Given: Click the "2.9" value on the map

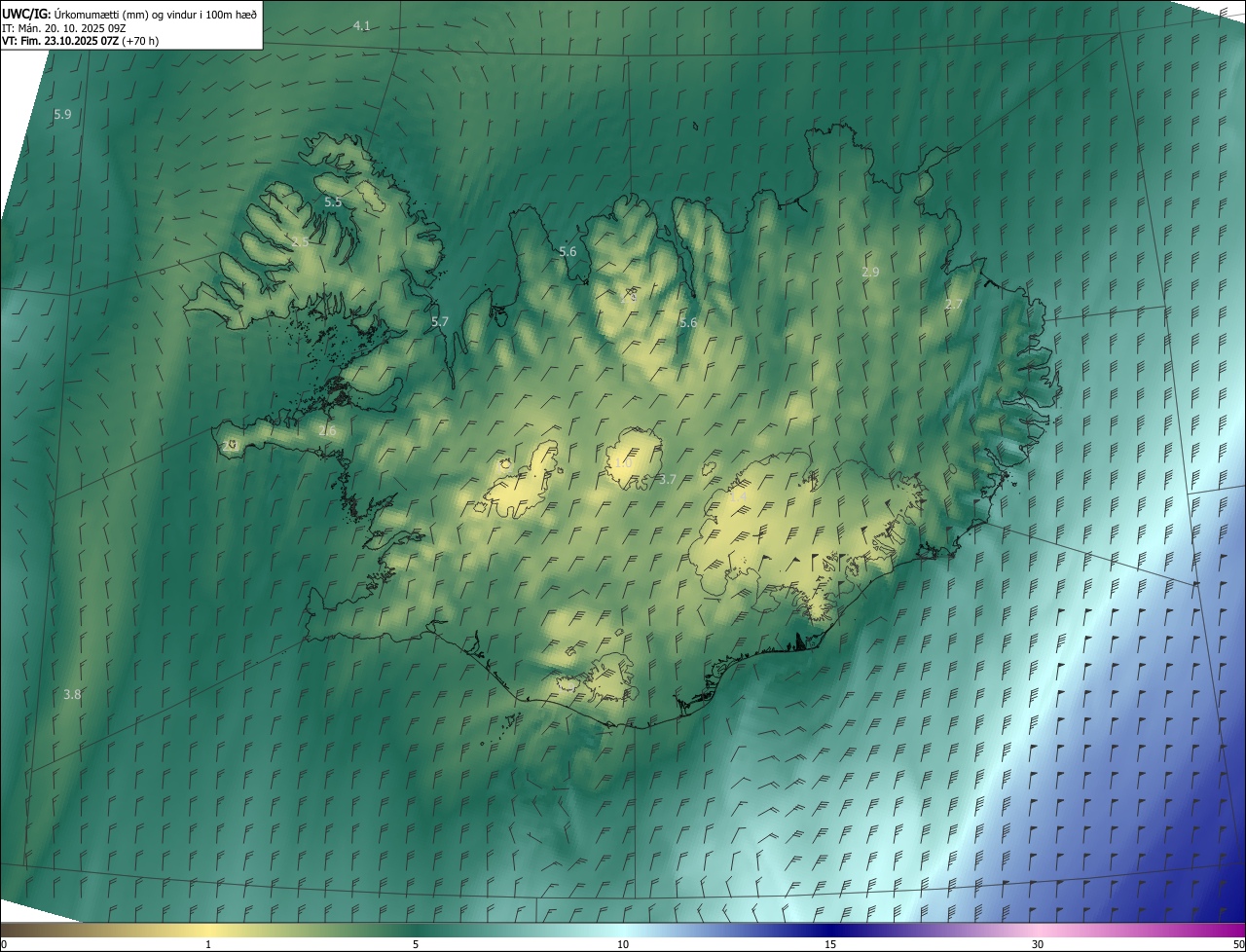Looking at the screenshot, I should (870, 273).
